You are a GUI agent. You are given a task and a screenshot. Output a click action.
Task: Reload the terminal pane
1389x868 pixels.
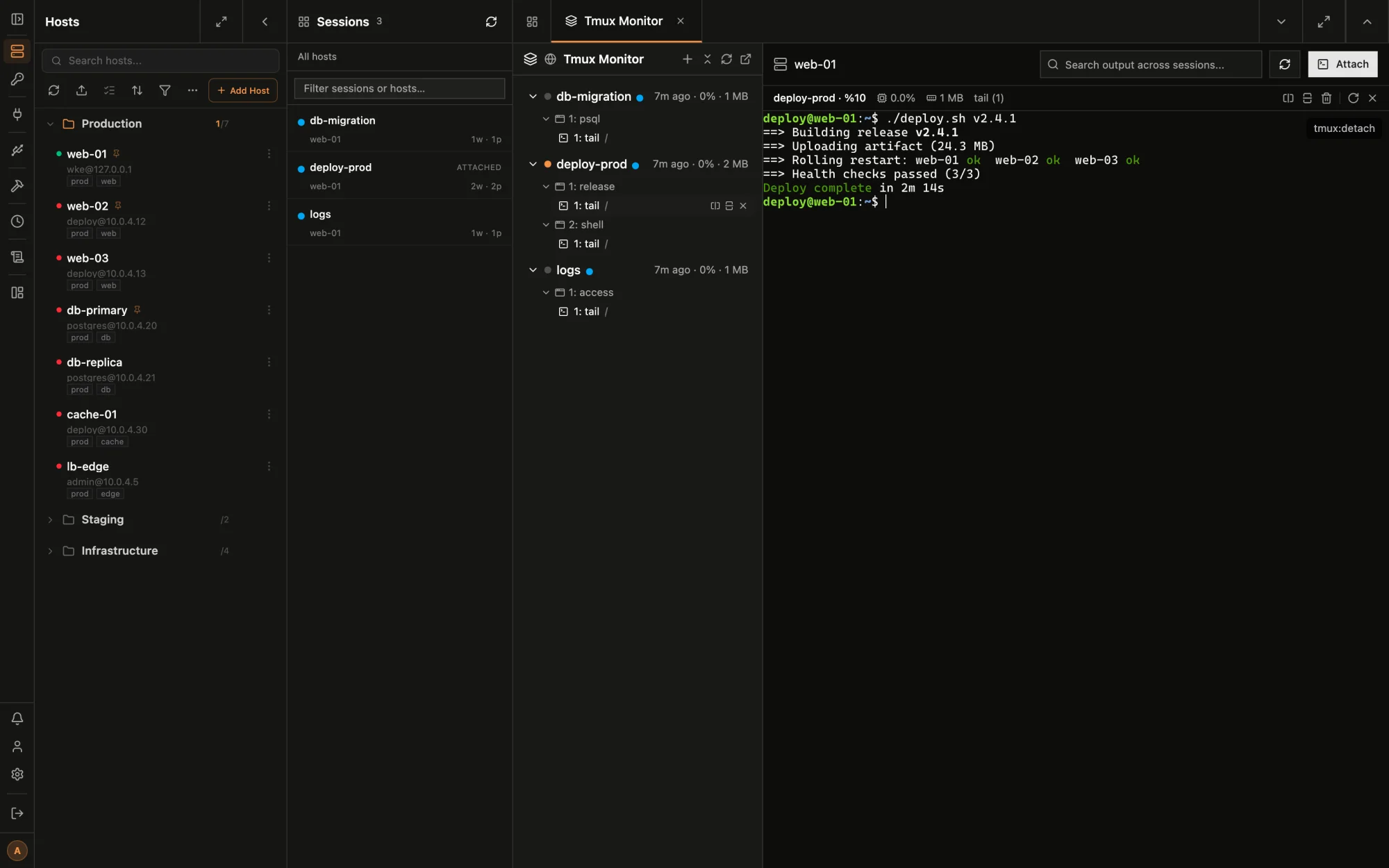[1353, 98]
